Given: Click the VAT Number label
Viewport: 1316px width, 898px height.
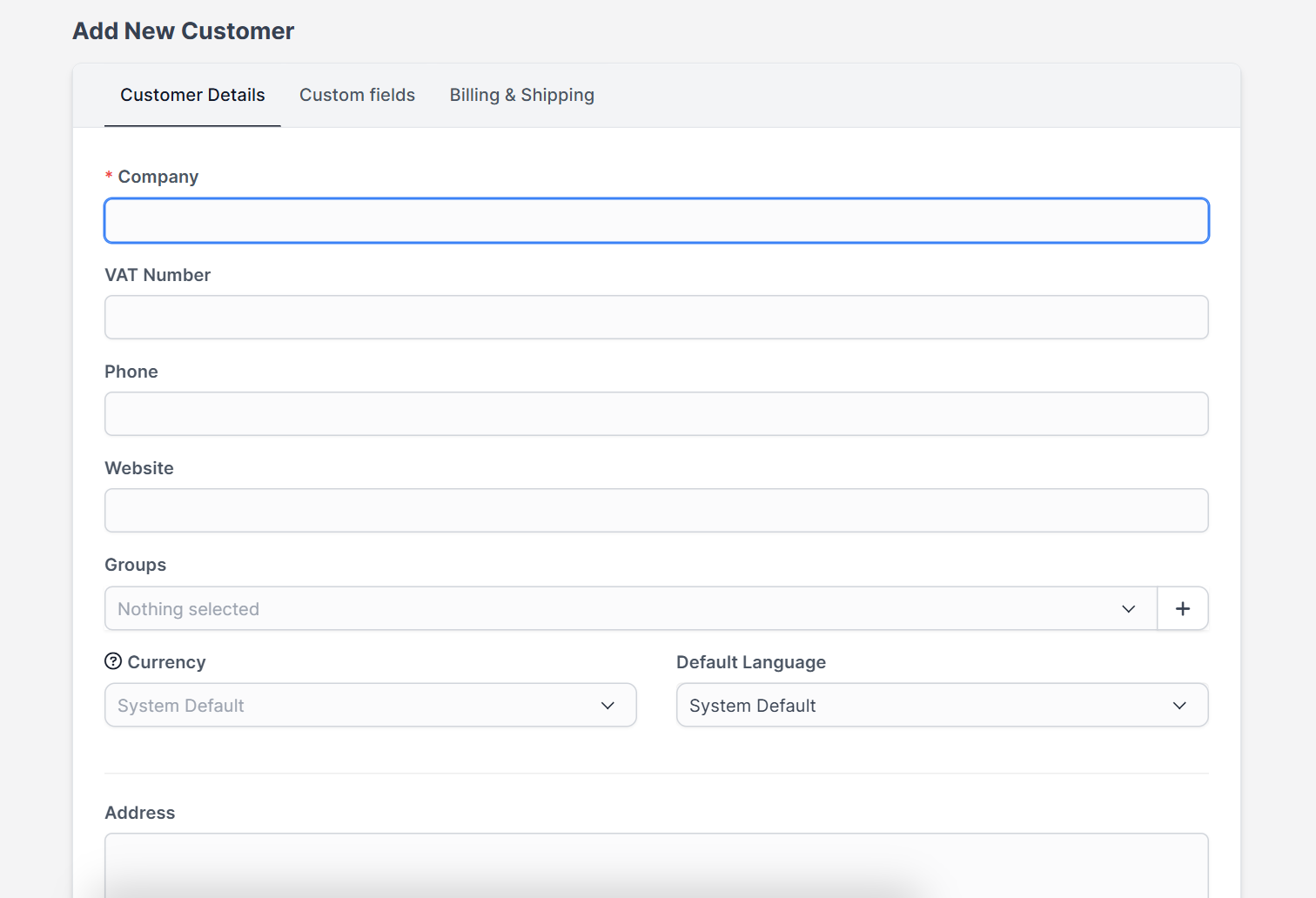Looking at the screenshot, I should pyautogui.click(x=158, y=275).
